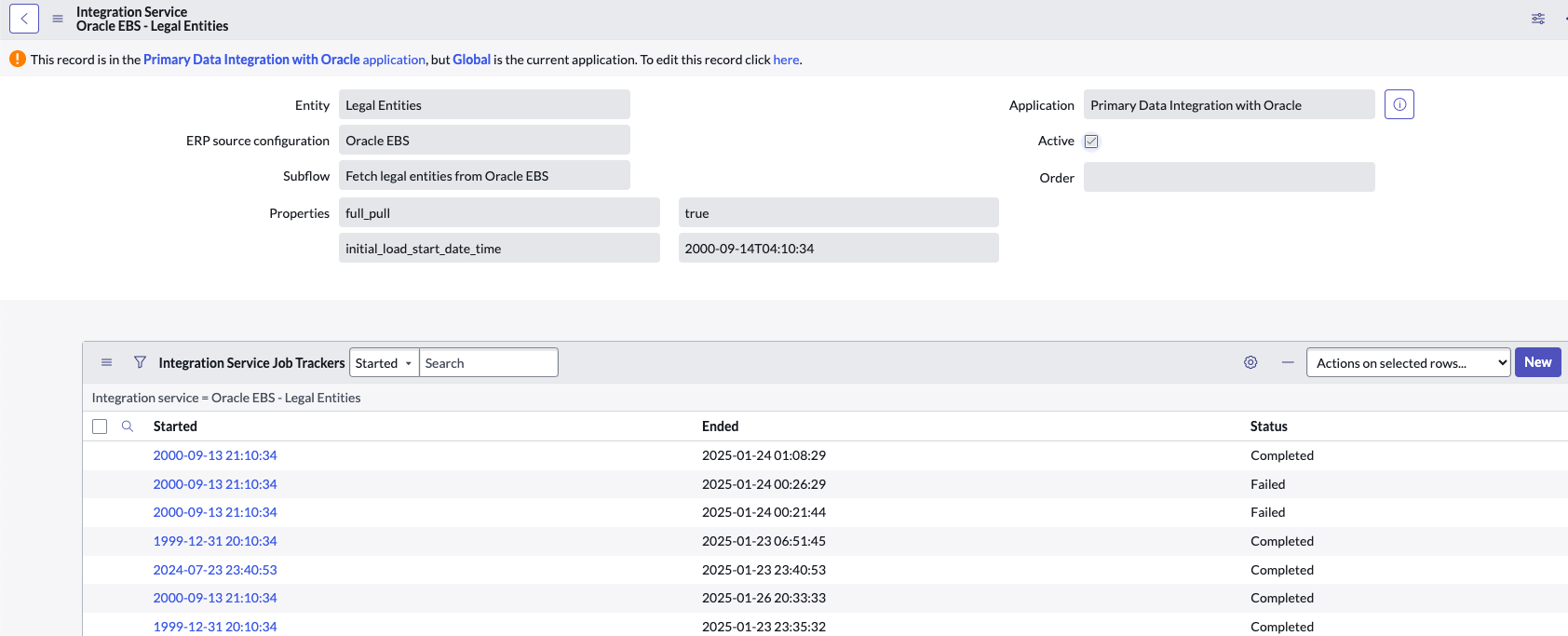1568x636 pixels.
Task: Sort by the Status column header
Action: 1268,426
